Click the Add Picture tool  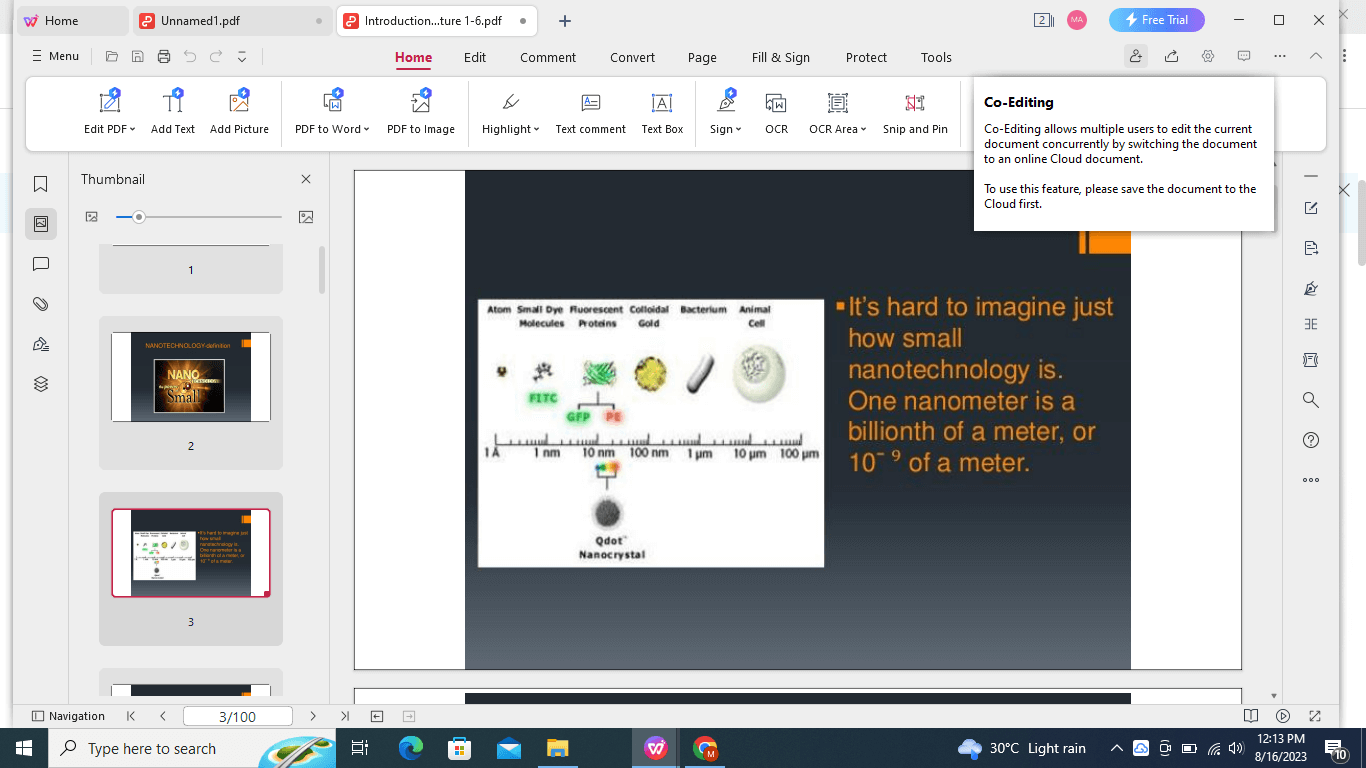click(x=239, y=112)
